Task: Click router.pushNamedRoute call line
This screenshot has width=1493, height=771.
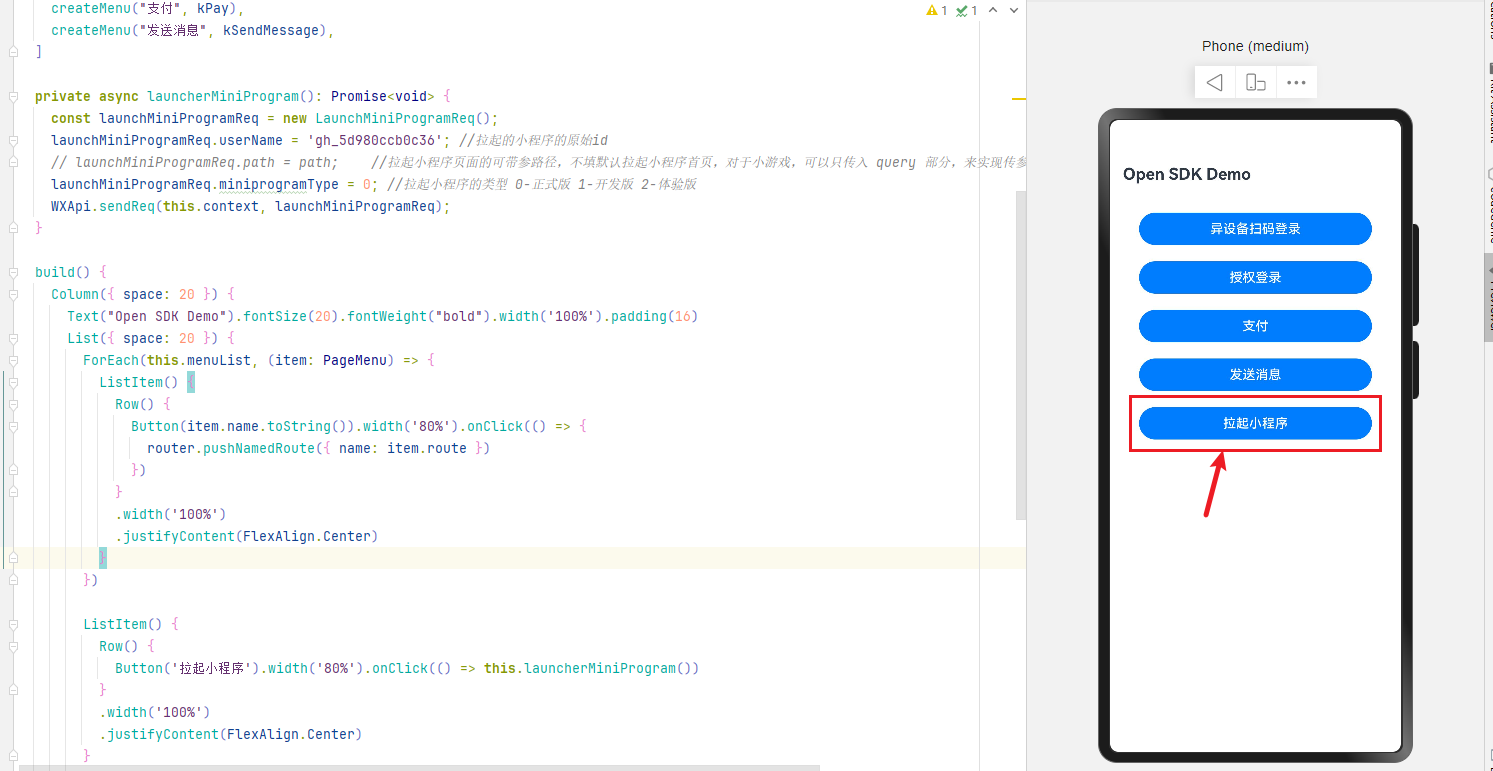Action: (319, 448)
